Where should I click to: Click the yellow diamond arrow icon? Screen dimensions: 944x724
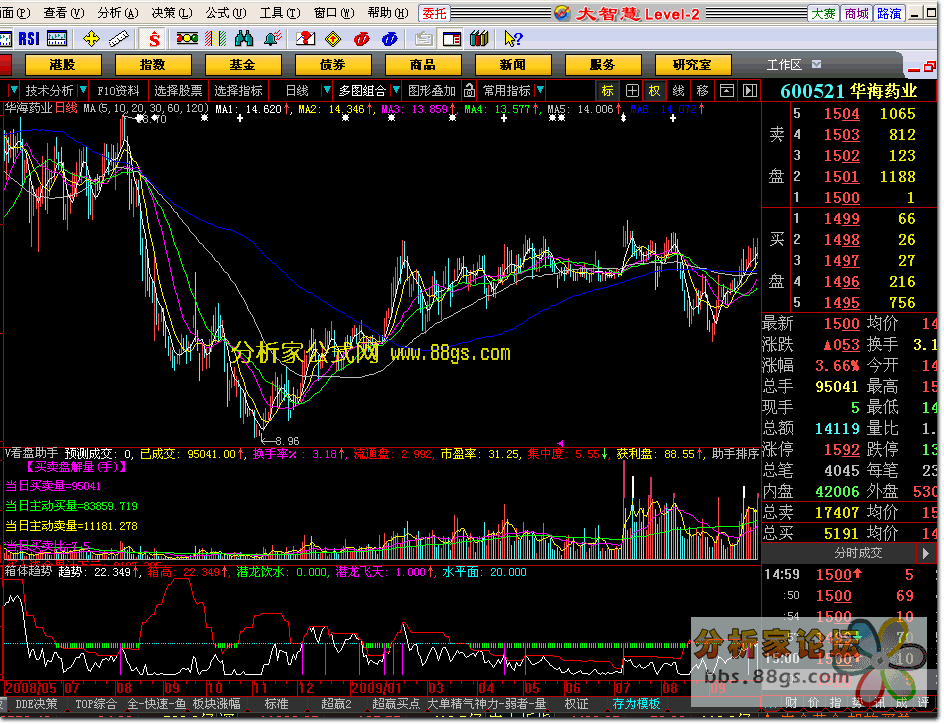point(333,39)
